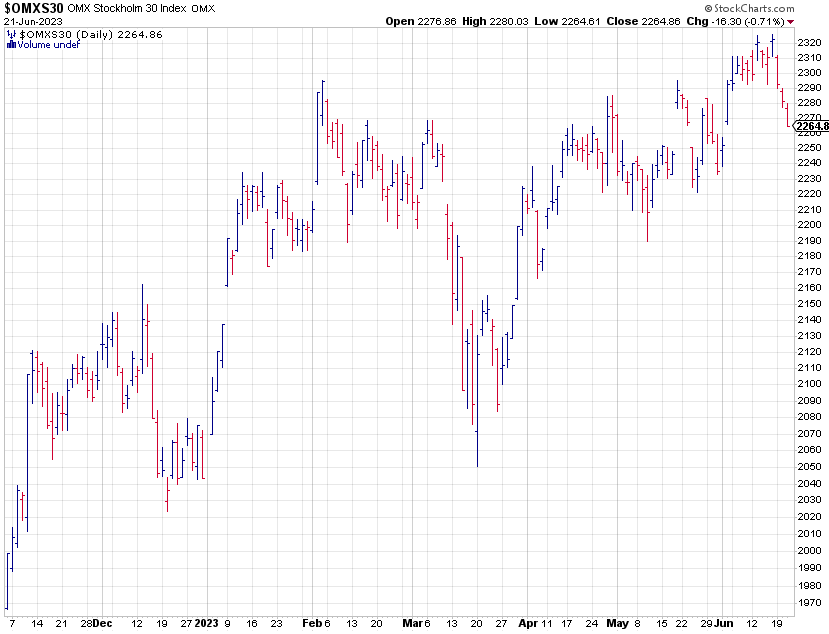Image resolution: width=829 pixels, height=634 pixels.
Task: Click the Open 2276.86 value
Action: coord(421,21)
